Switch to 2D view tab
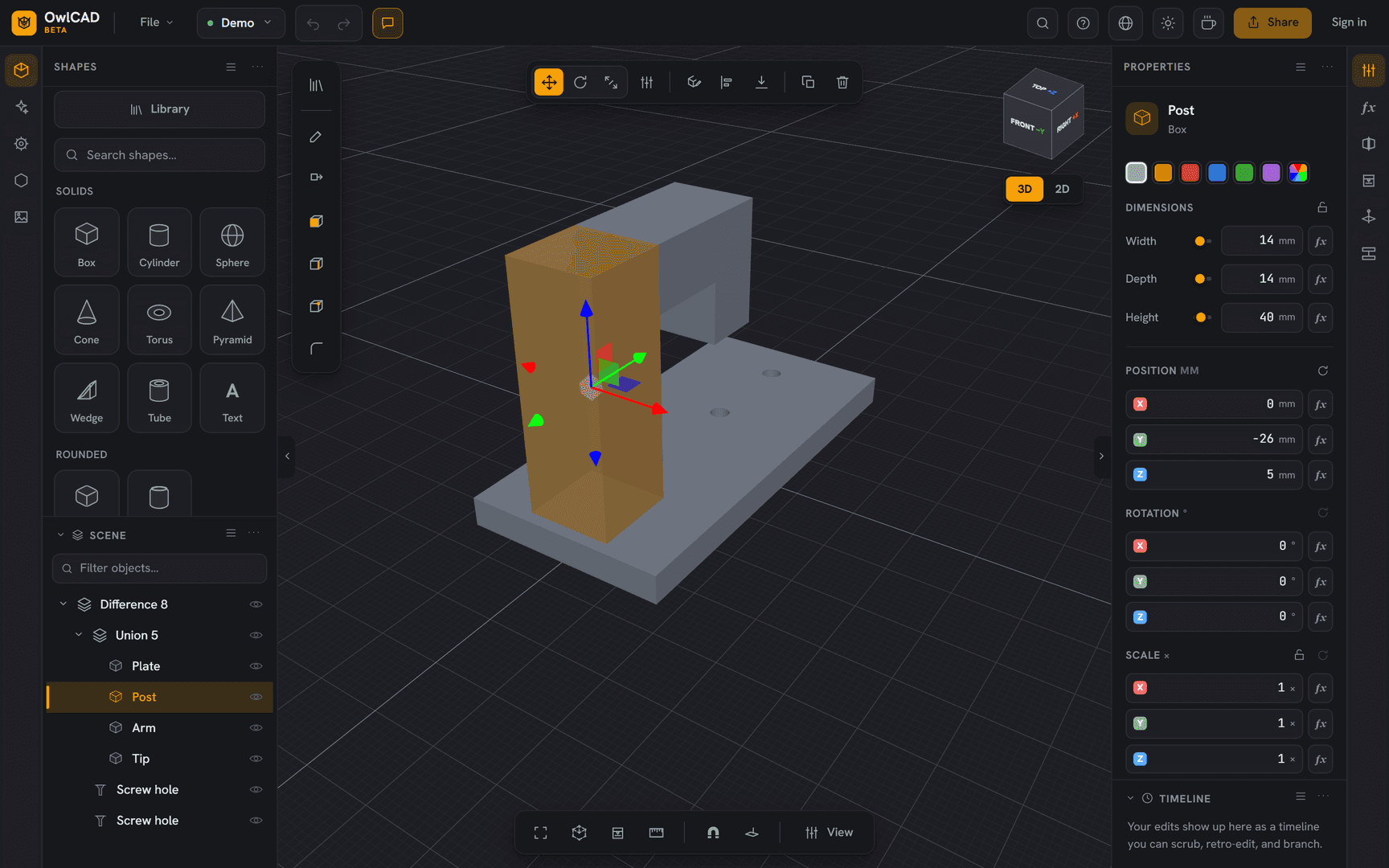The image size is (1389, 868). tap(1062, 189)
